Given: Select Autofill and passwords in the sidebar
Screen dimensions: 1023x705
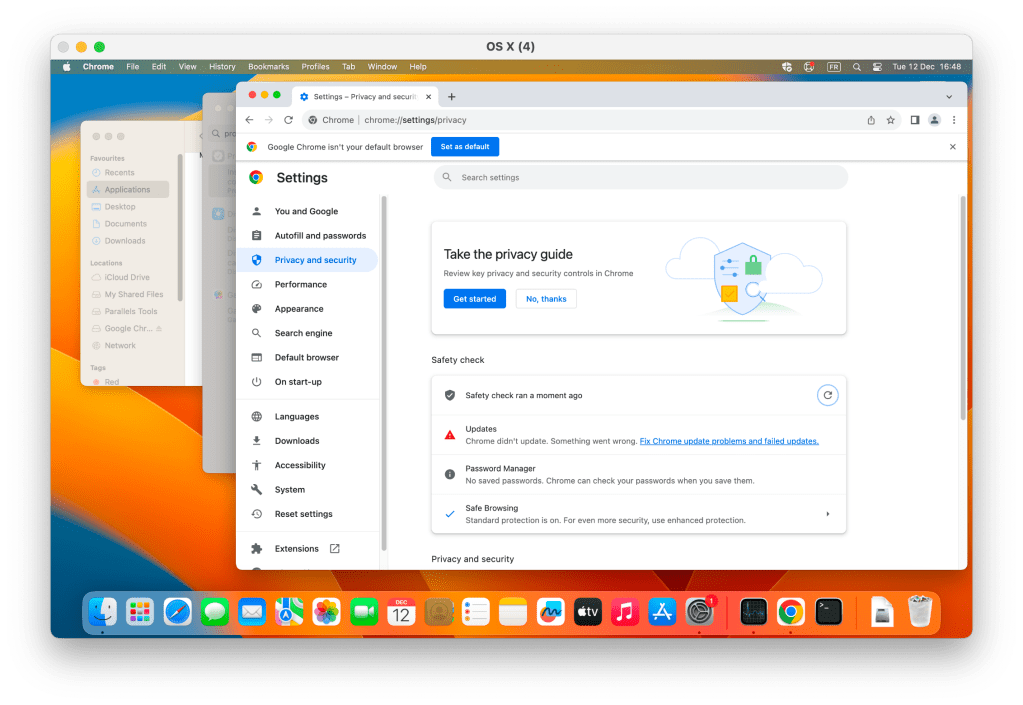Looking at the screenshot, I should (x=320, y=236).
